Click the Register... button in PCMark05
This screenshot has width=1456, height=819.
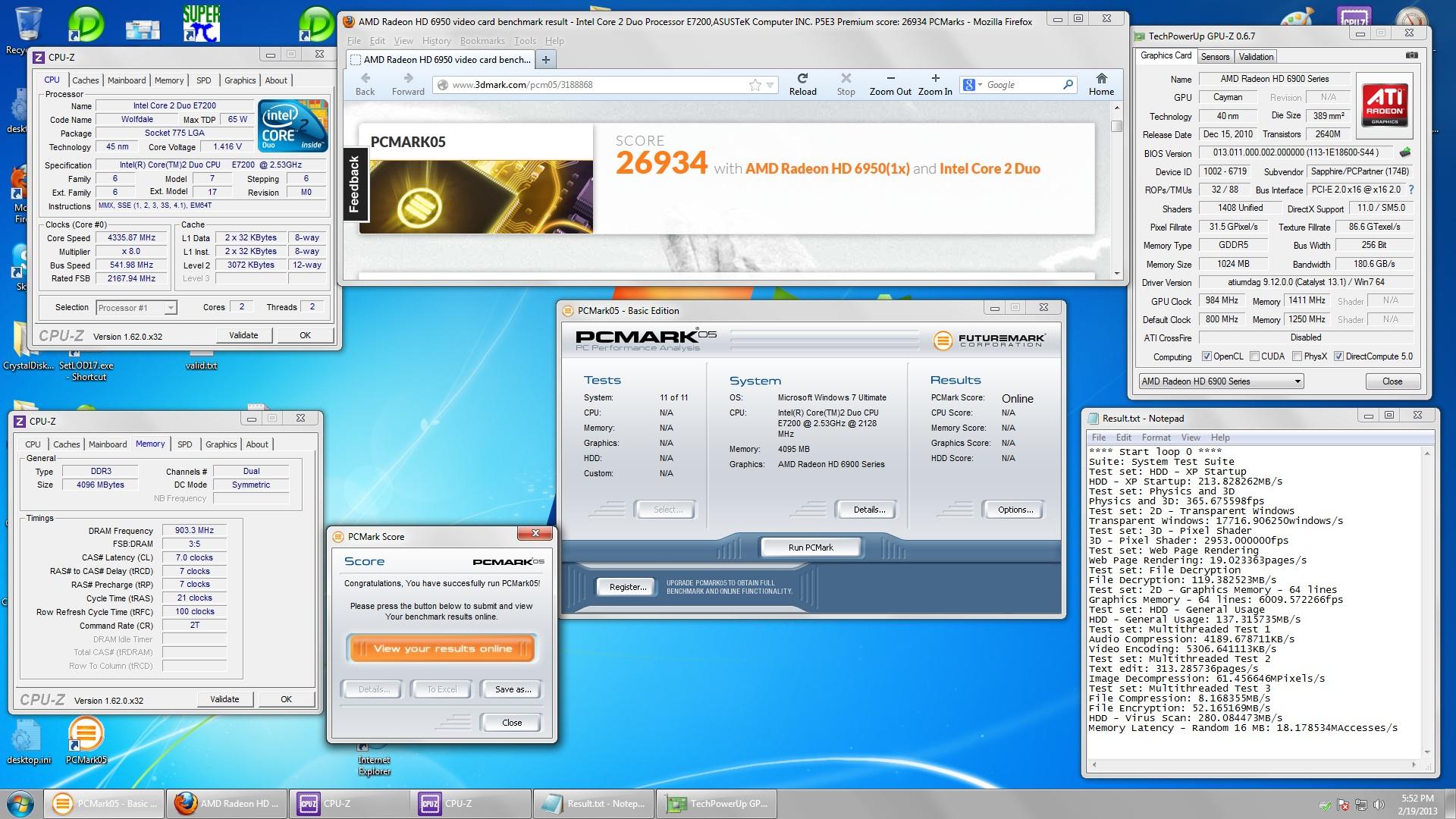tap(628, 587)
